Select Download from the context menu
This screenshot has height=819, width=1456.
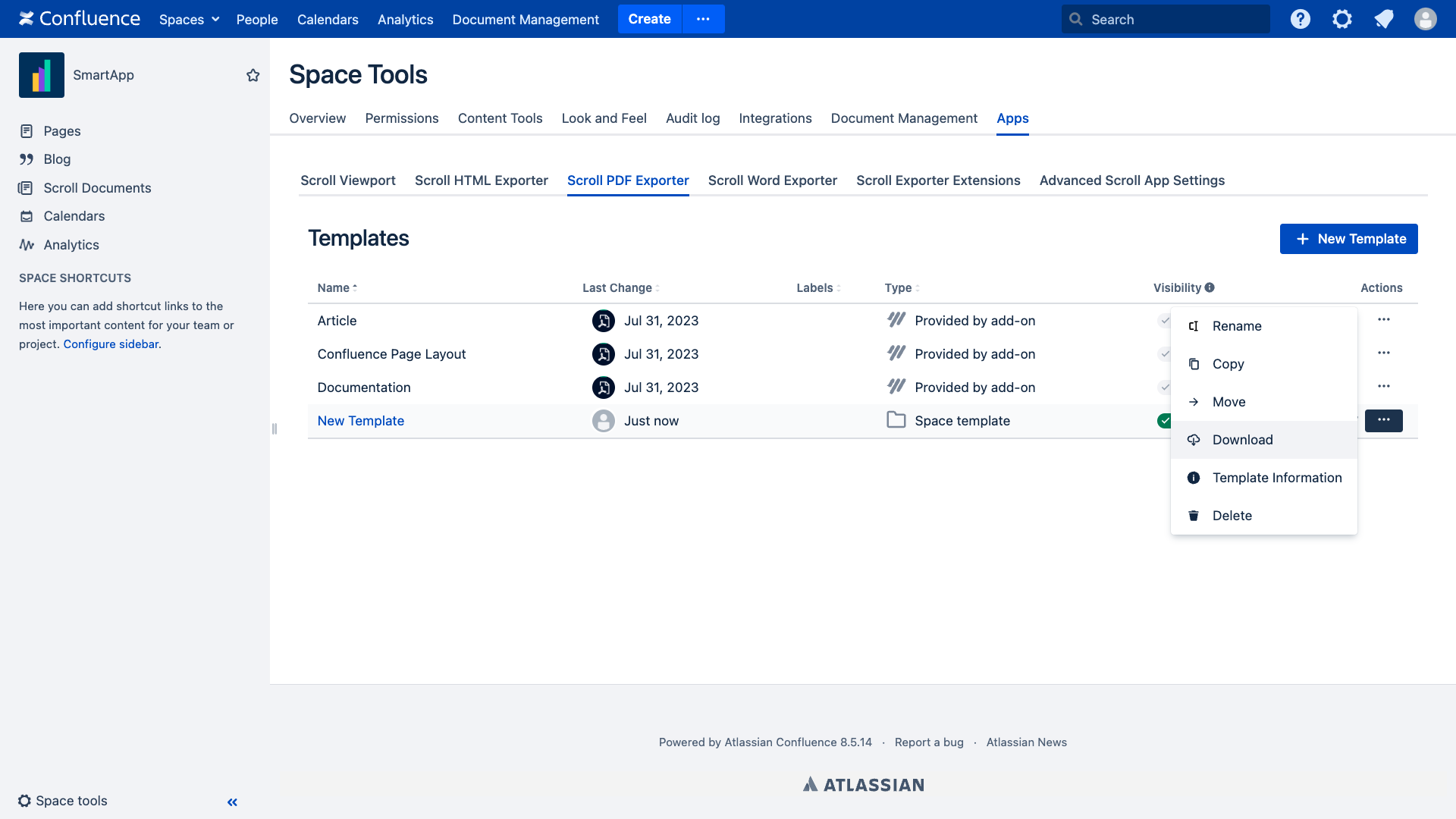tap(1242, 440)
